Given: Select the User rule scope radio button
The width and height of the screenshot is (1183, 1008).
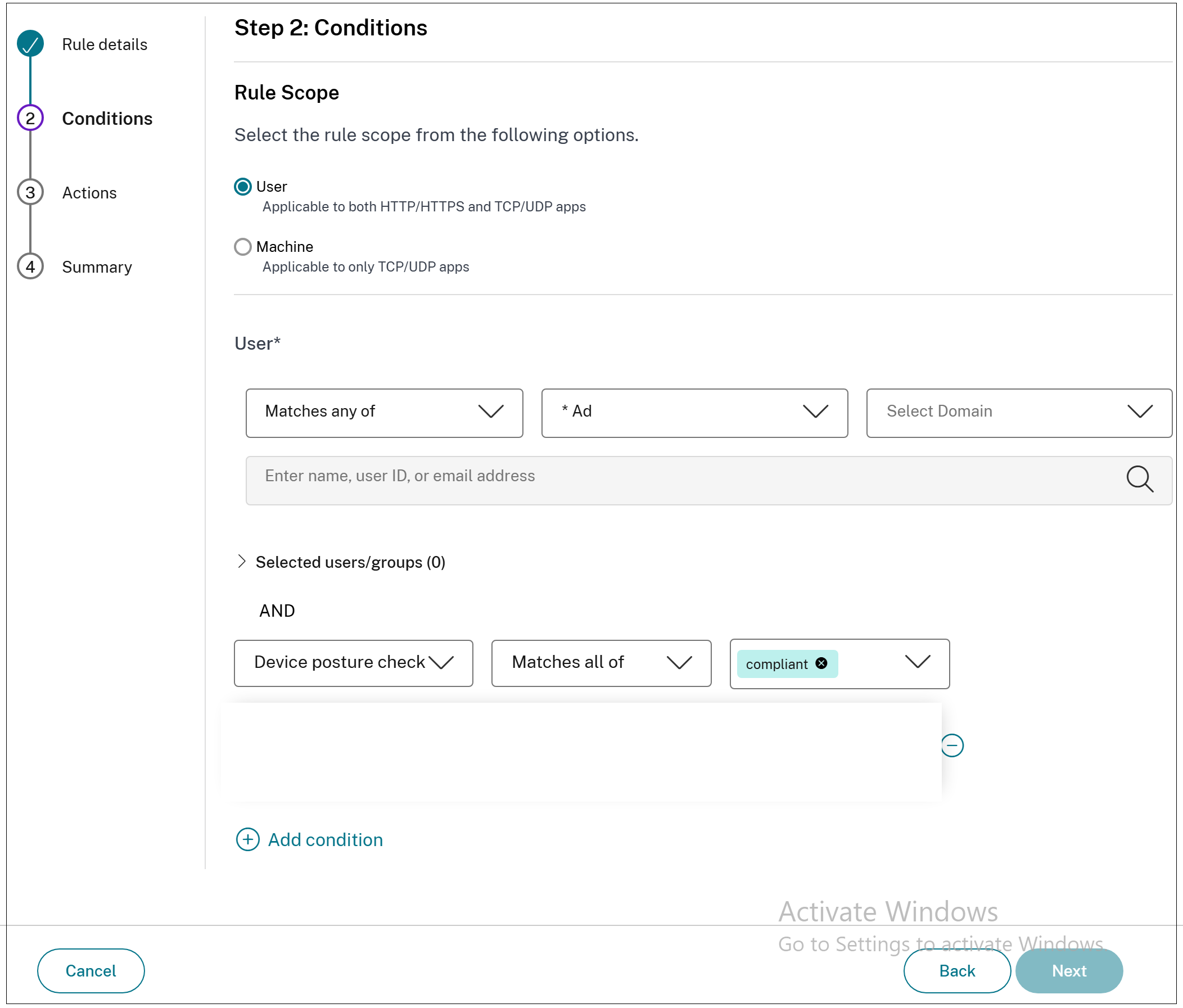Looking at the screenshot, I should click(x=243, y=187).
